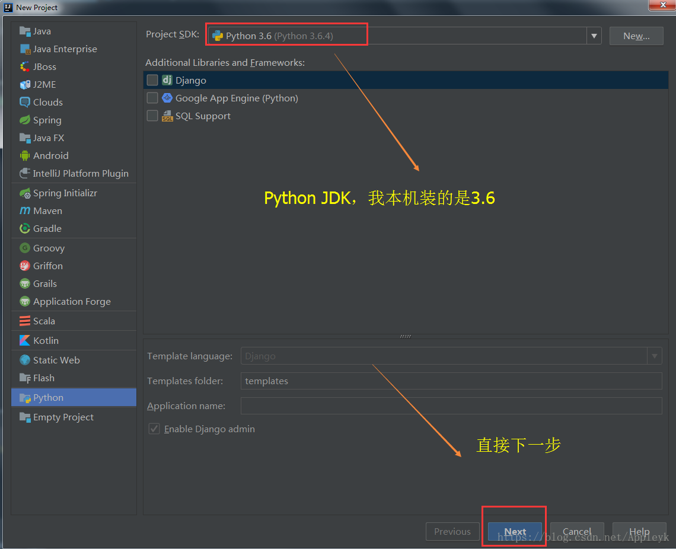676x549 pixels.
Task: Click the Python 3.6 SDK combo box
Action: (x=400, y=36)
